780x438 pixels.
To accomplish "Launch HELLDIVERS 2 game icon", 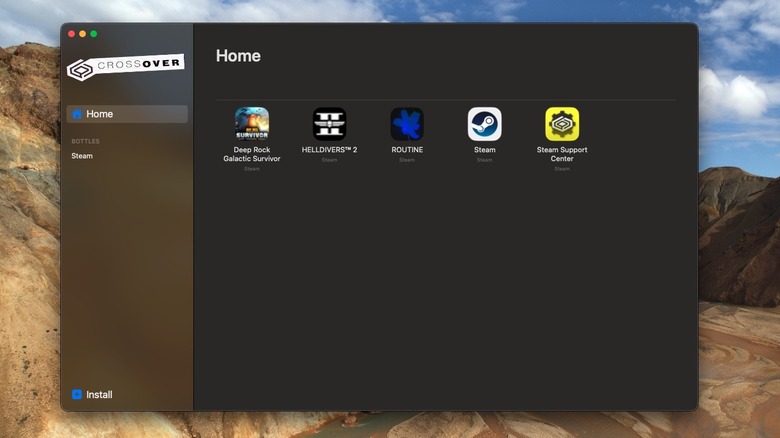I will 329,123.
